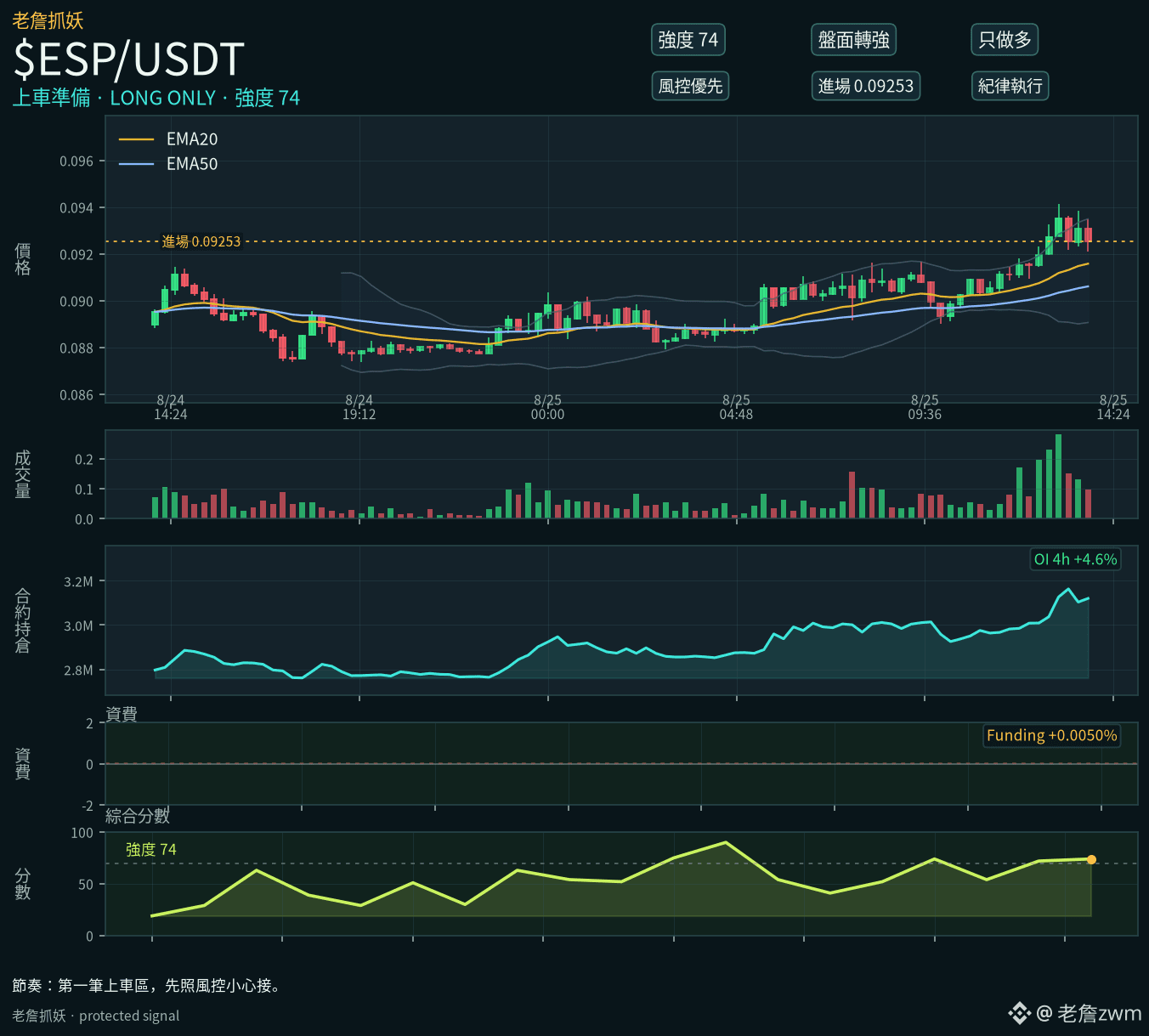Click the EMA20 legend entry
This screenshot has width=1149, height=1036.
pyautogui.click(x=168, y=139)
